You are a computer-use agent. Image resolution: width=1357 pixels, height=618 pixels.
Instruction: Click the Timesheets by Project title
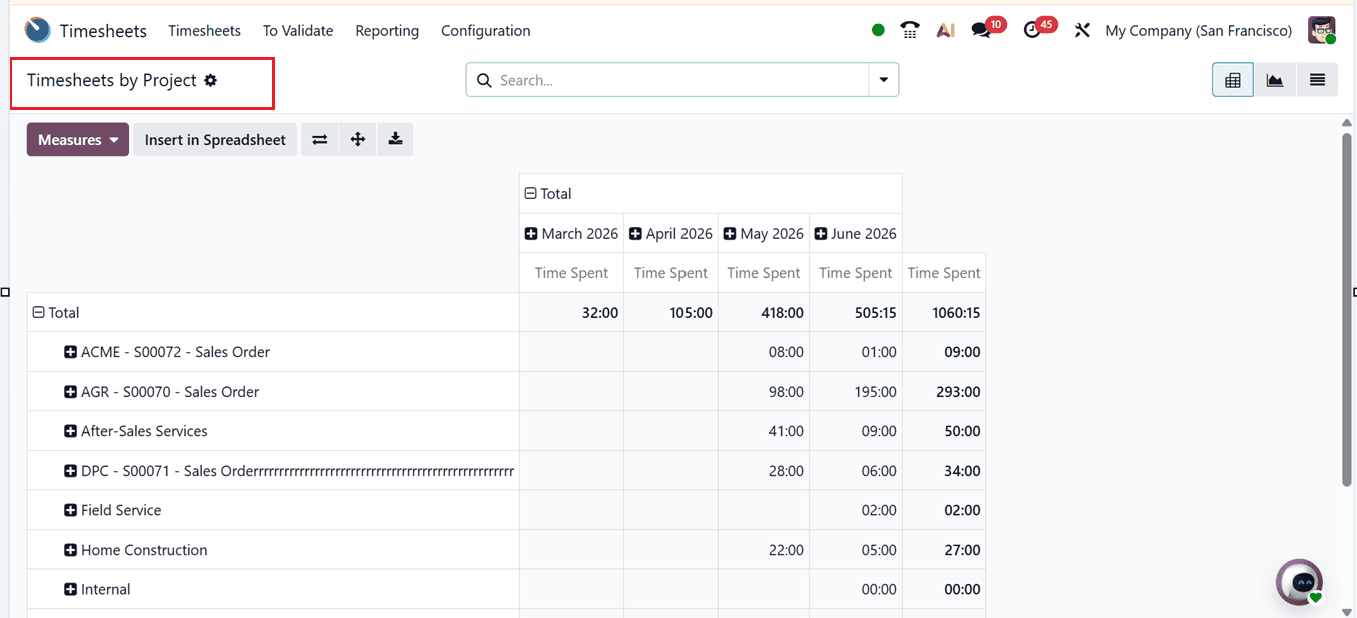(112, 80)
